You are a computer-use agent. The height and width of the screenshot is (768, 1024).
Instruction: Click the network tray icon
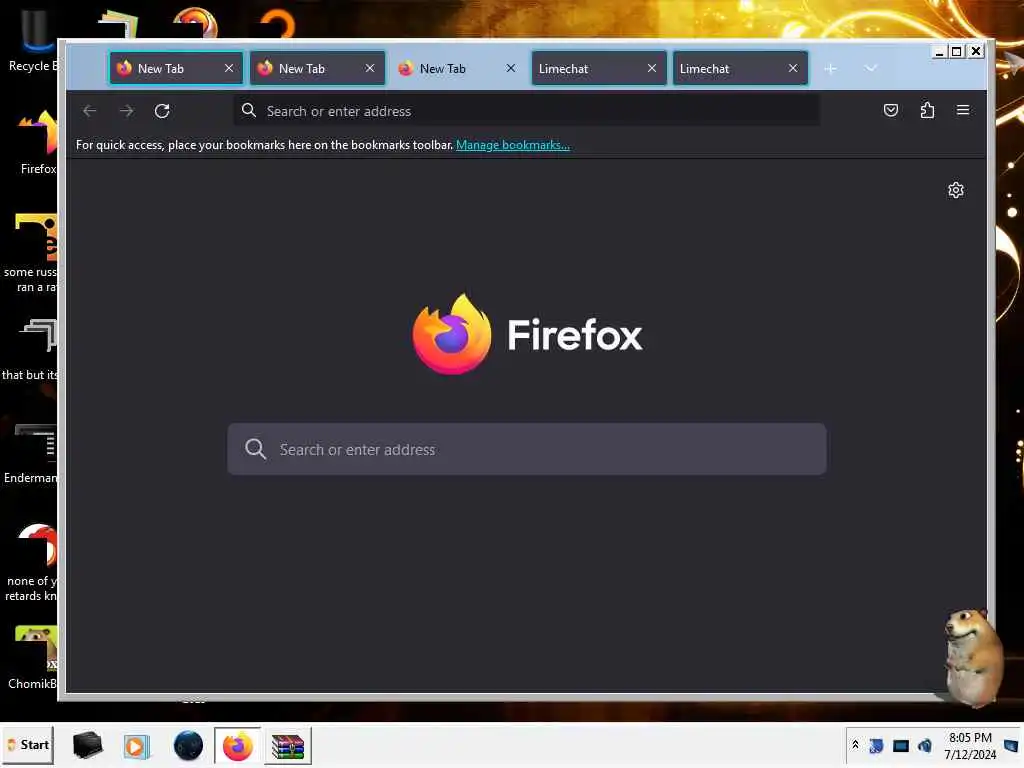pos(876,745)
